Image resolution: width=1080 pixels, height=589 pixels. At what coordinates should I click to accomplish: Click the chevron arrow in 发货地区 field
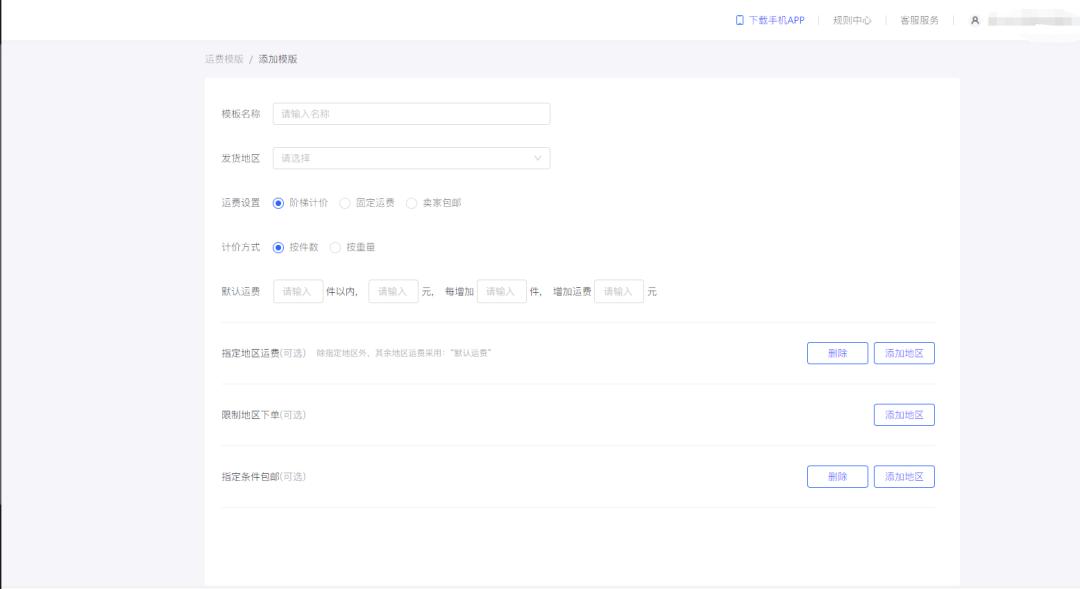click(538, 158)
